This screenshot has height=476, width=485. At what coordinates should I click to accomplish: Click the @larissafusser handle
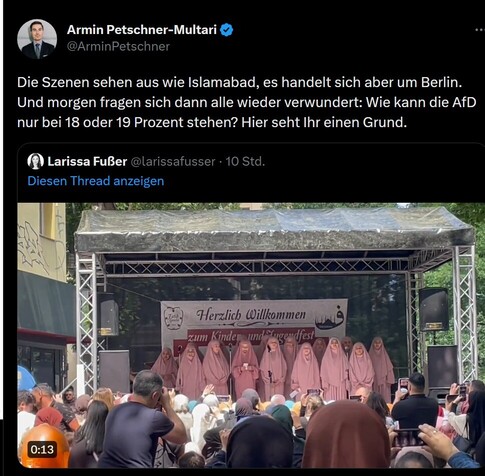pos(173,162)
